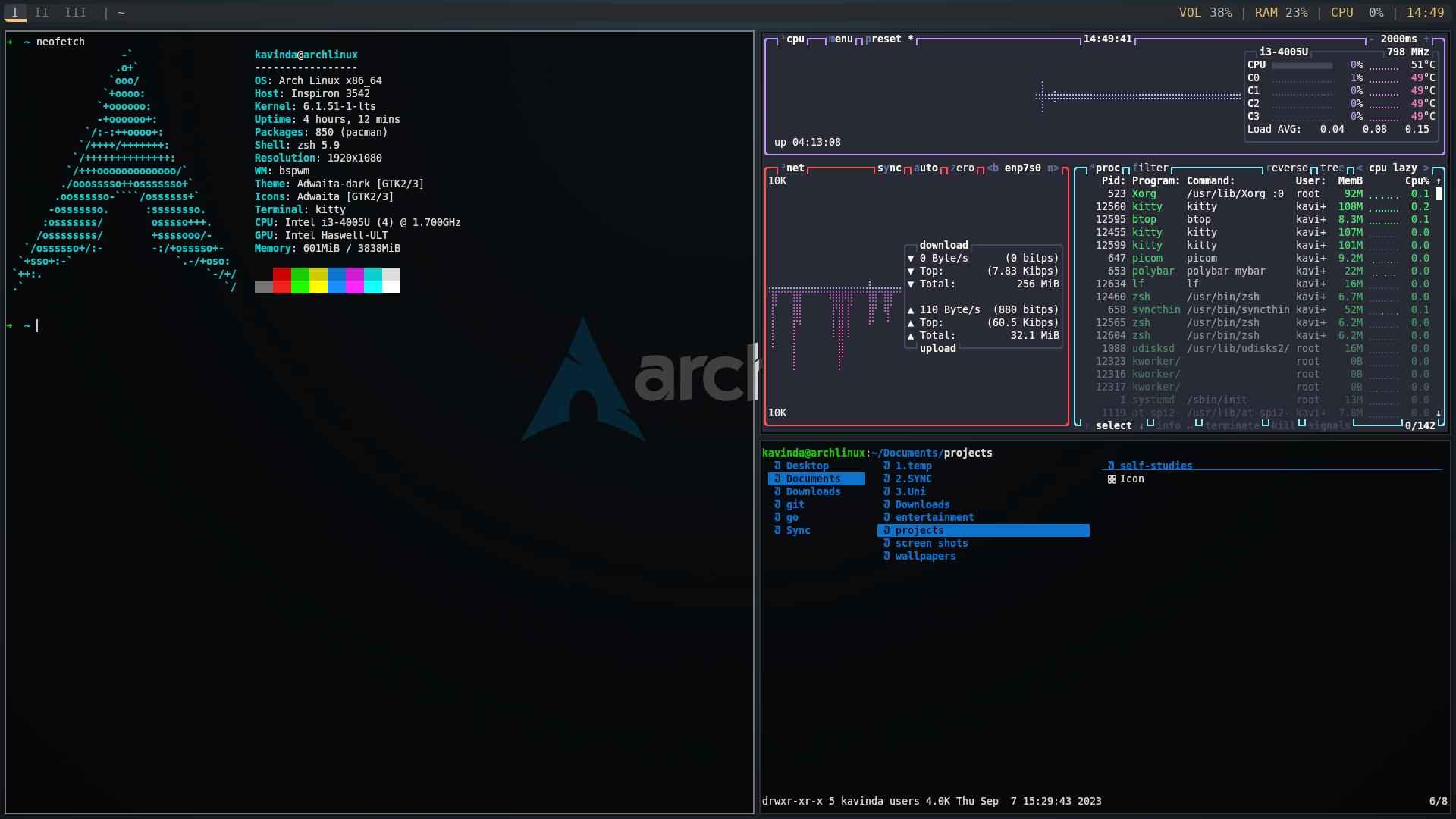The height and width of the screenshot is (819, 1456).
Task: Click the 14:49 clock in polybar
Action: [1426, 13]
